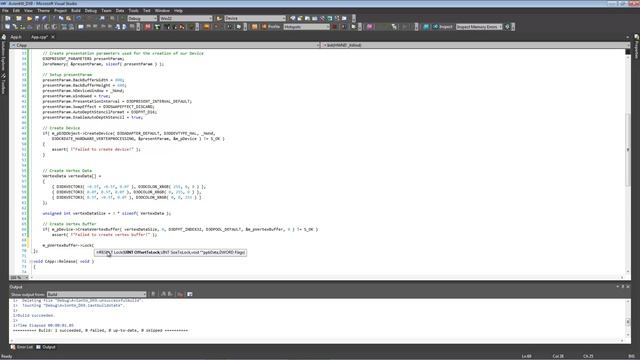This screenshot has width=640, height=360.
Task: Open Win32 solution platform dropdown
Action: [x=186, y=18]
